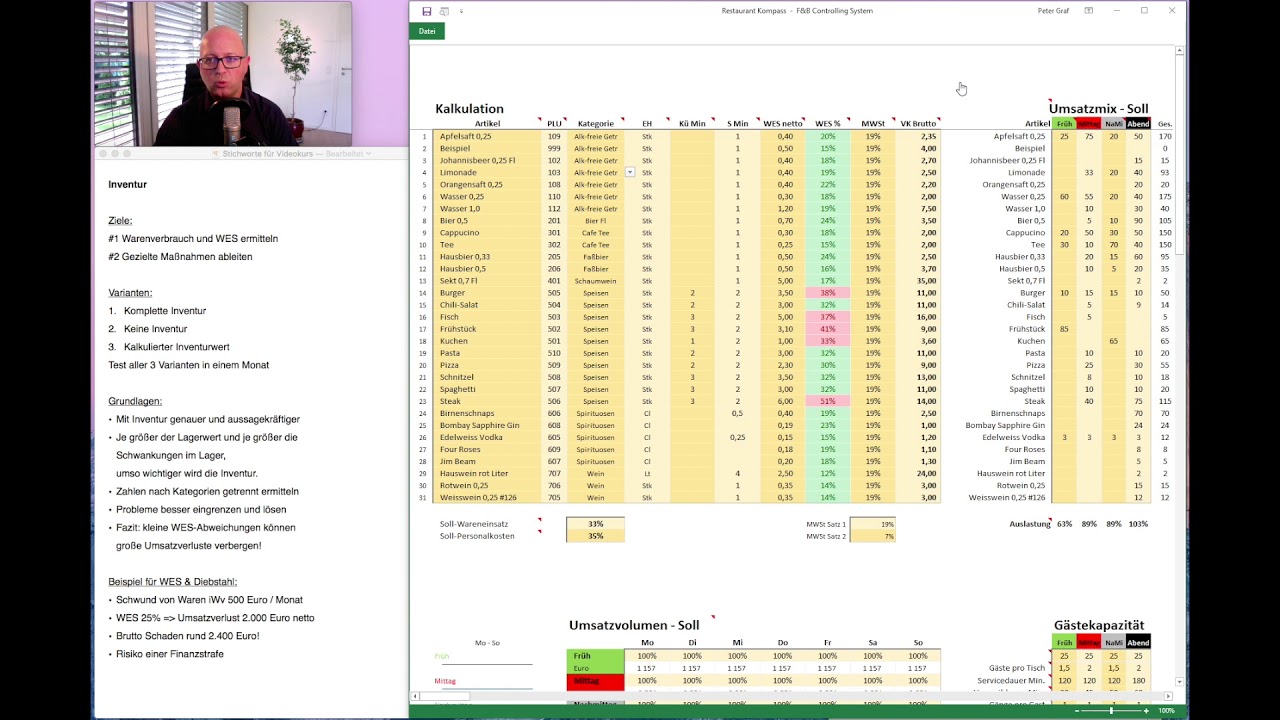Click the Kategorie column header
The width and height of the screenshot is (1280, 720).
click(x=595, y=124)
